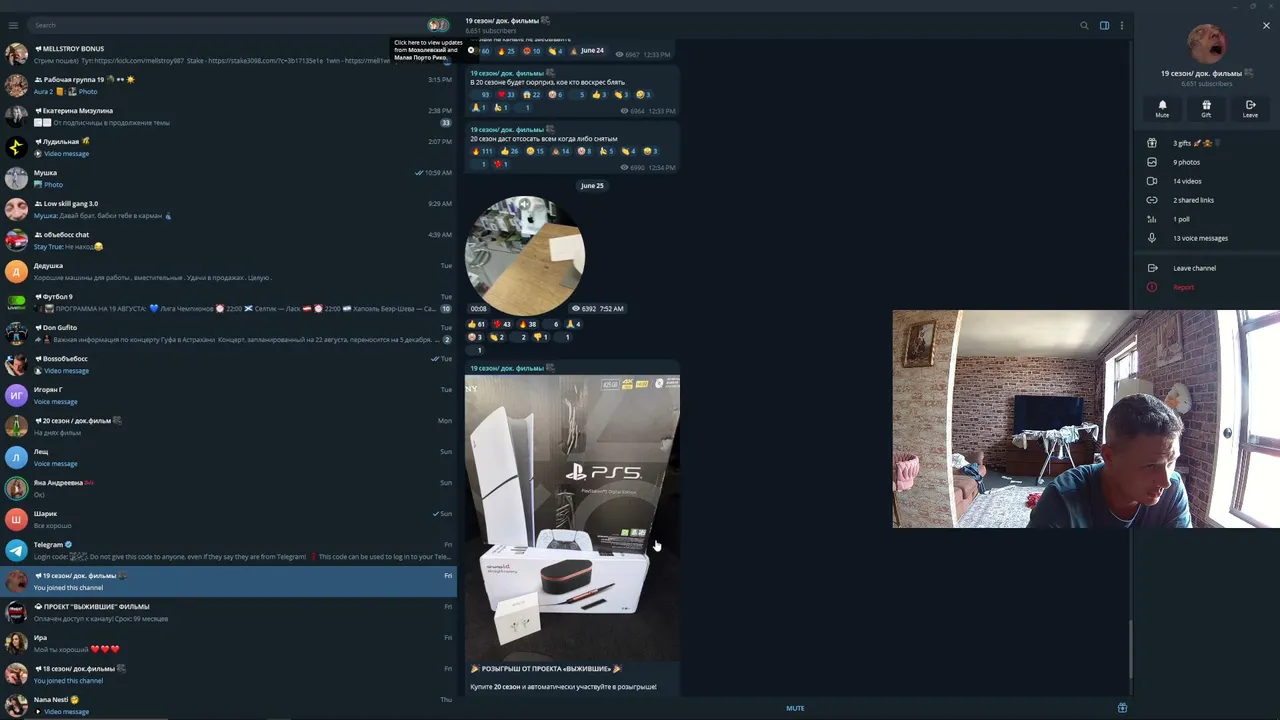The width and height of the screenshot is (1280, 720).
Task: Click the Дедушка orange letter avatar
Action: coord(16,271)
